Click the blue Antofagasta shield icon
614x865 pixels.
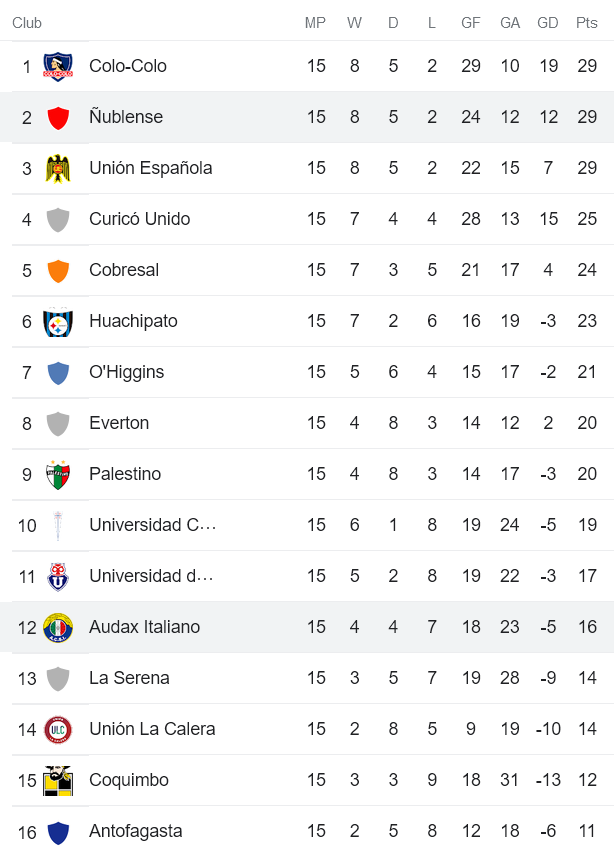click(58, 832)
